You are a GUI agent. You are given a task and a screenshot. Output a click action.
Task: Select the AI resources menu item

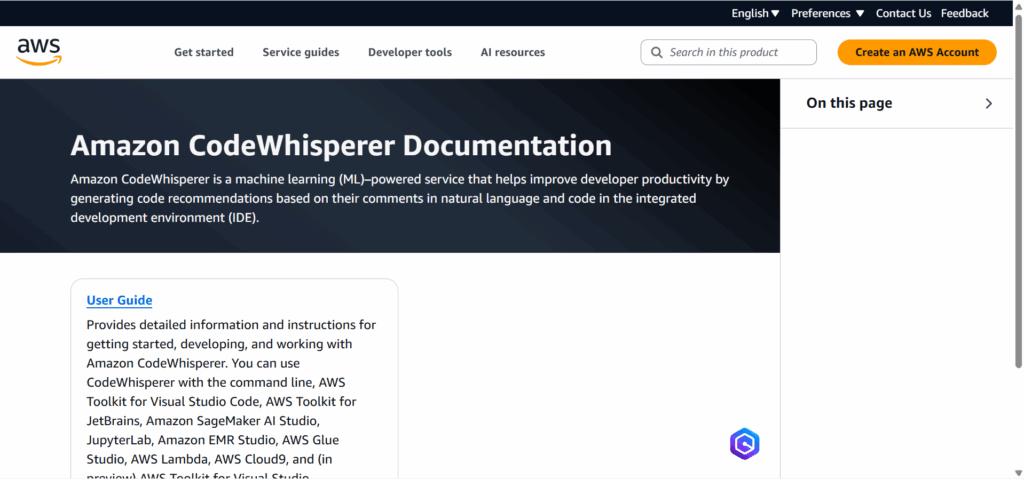[x=513, y=52]
